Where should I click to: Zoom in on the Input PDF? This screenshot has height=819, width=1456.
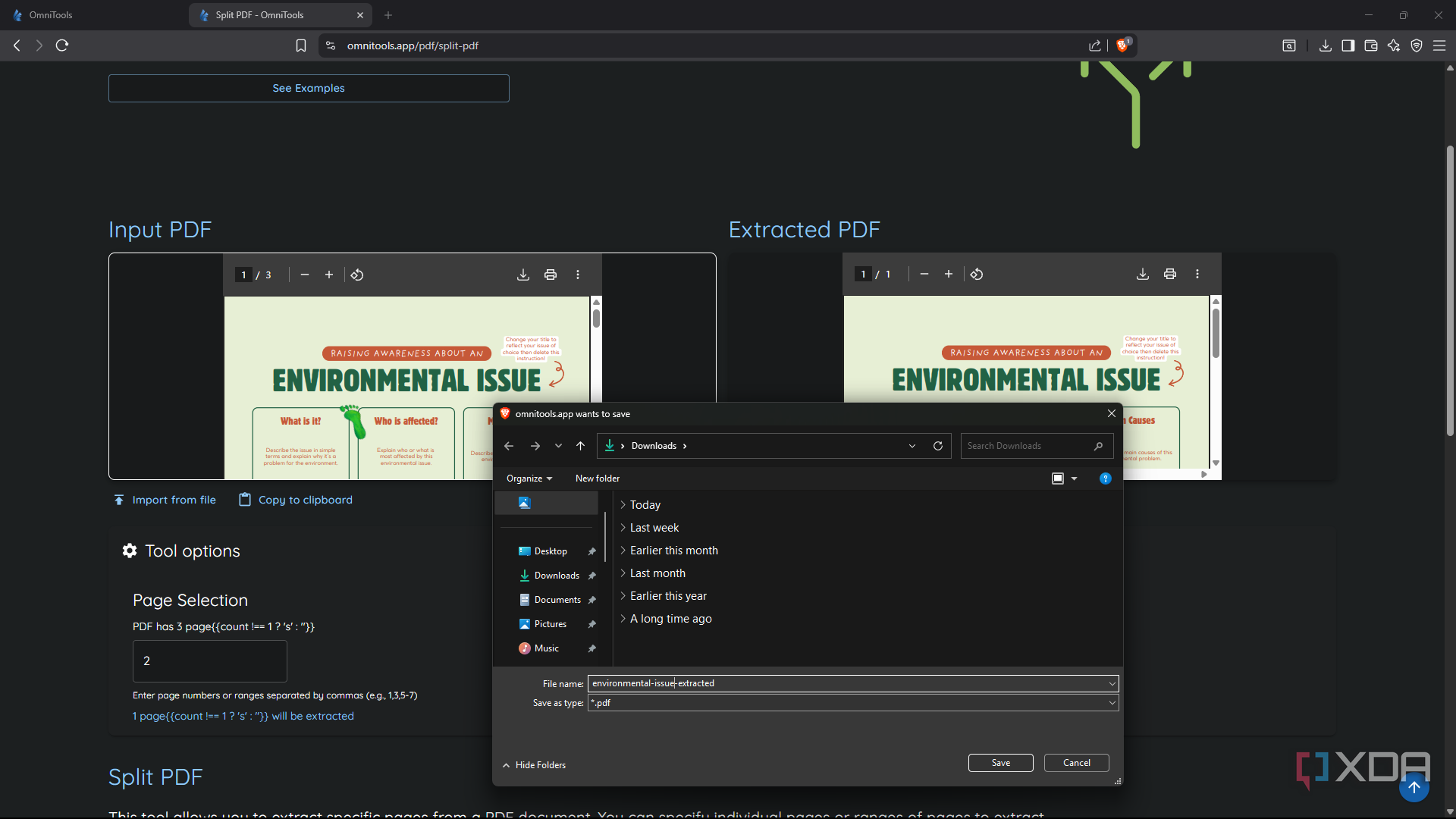[329, 275]
